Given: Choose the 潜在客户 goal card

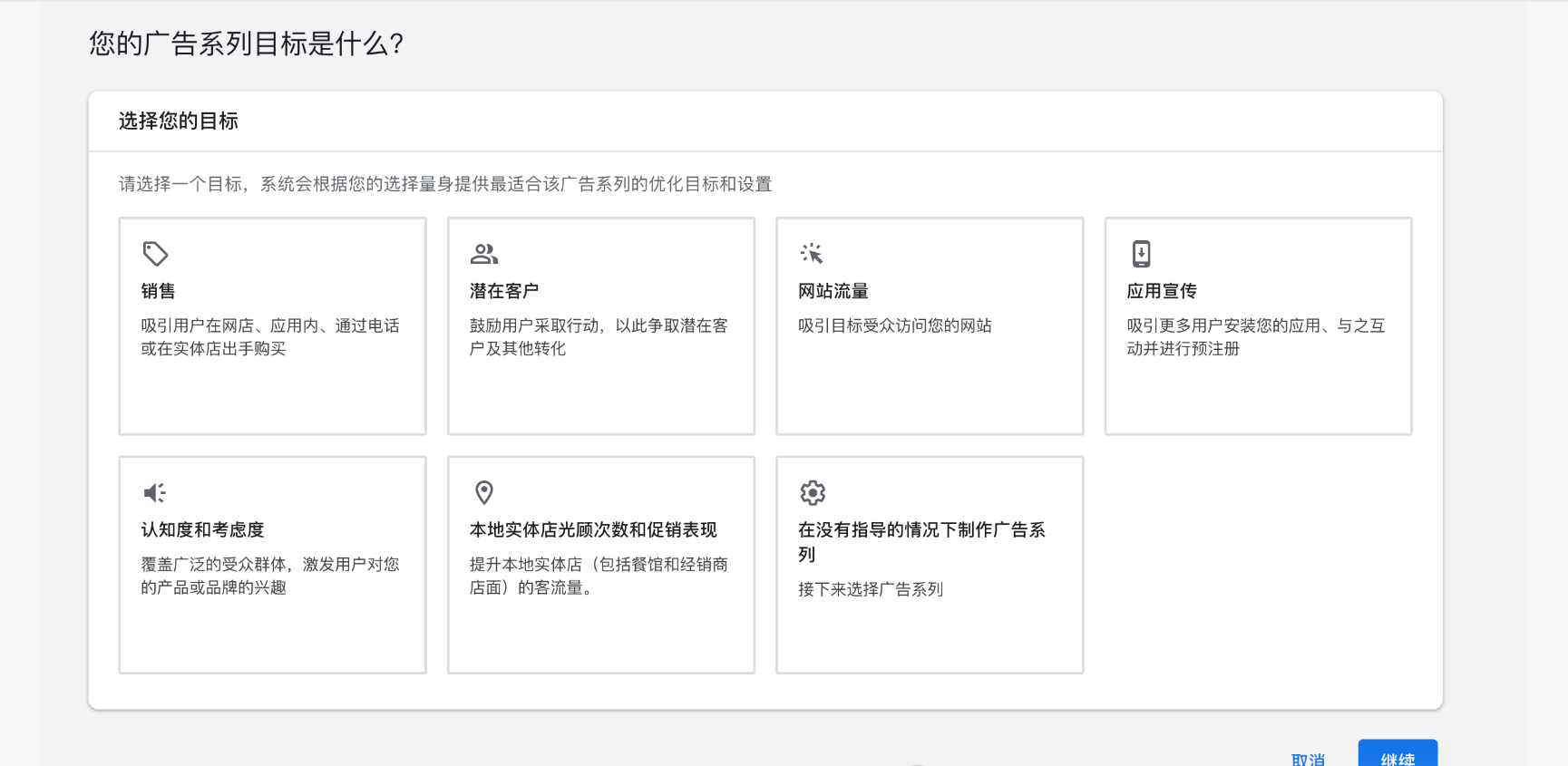Looking at the screenshot, I should click(601, 326).
